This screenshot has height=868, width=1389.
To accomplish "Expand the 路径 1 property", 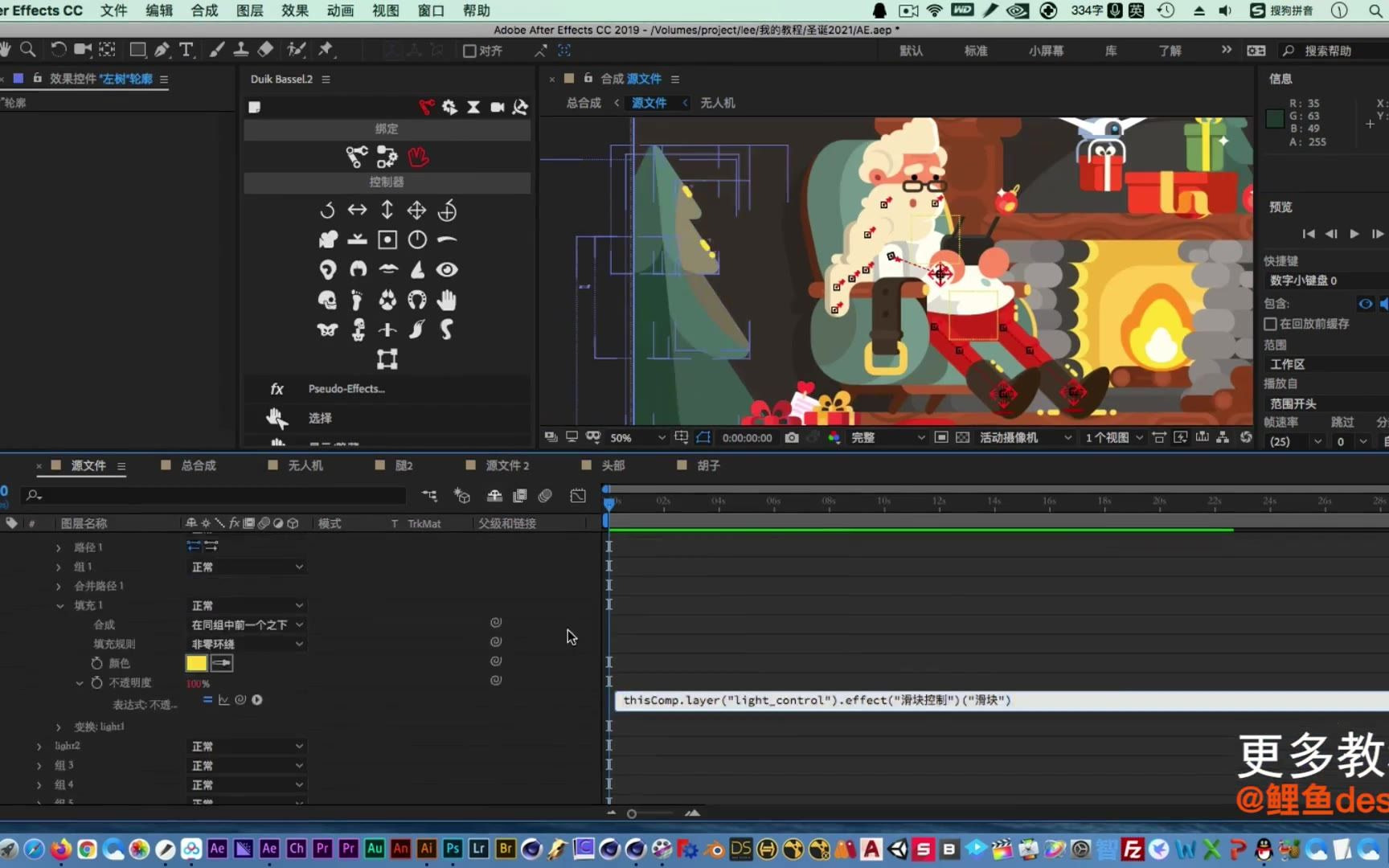I will coord(59,547).
